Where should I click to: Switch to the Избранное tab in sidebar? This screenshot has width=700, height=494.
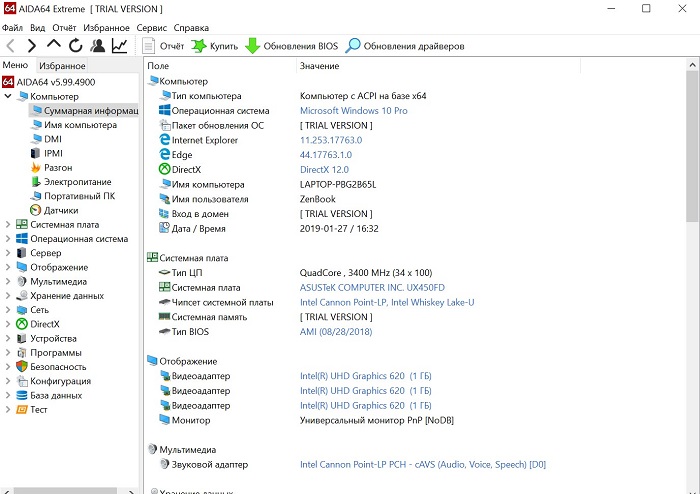click(62, 66)
